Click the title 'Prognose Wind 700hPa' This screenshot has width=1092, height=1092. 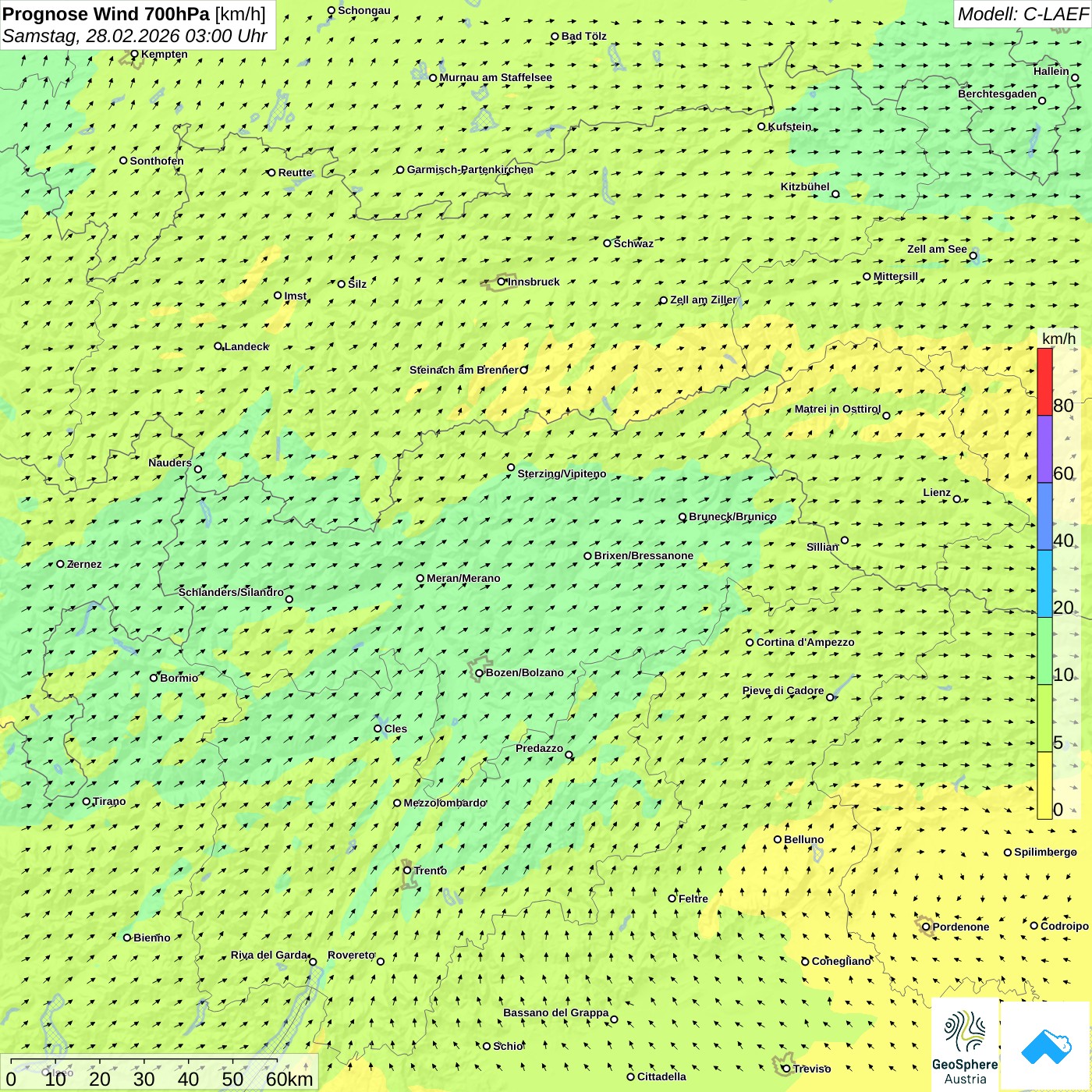point(106,14)
